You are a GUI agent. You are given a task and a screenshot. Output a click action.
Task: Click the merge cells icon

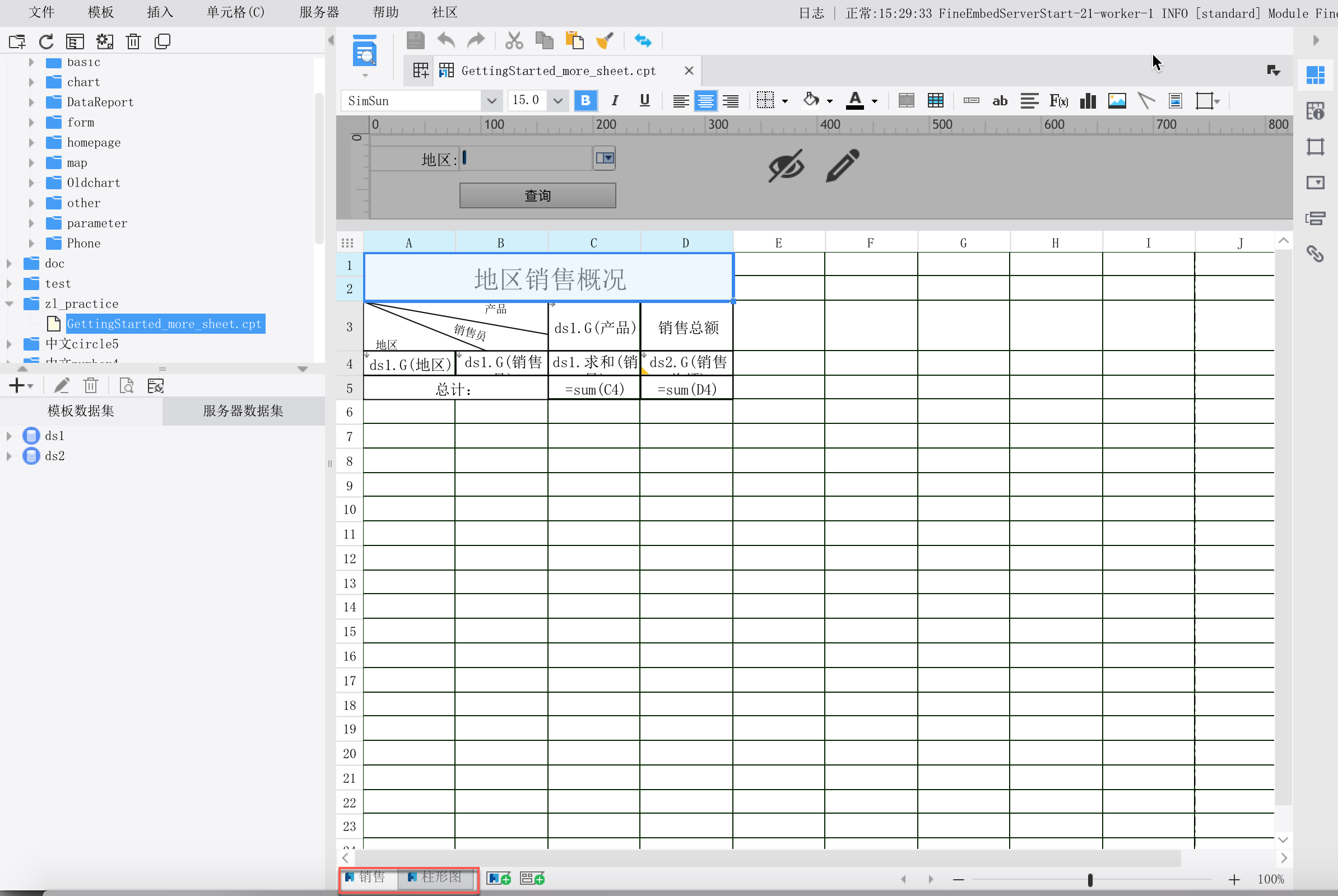point(907,101)
